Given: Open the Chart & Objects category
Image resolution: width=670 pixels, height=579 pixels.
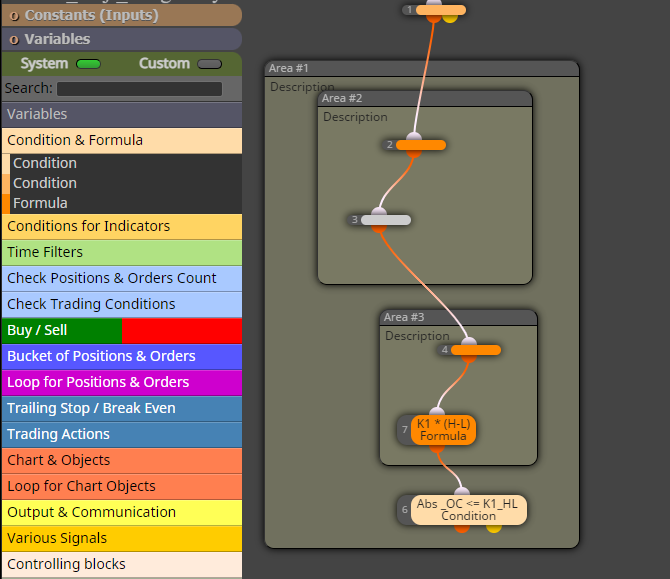Looking at the screenshot, I should pos(122,461).
